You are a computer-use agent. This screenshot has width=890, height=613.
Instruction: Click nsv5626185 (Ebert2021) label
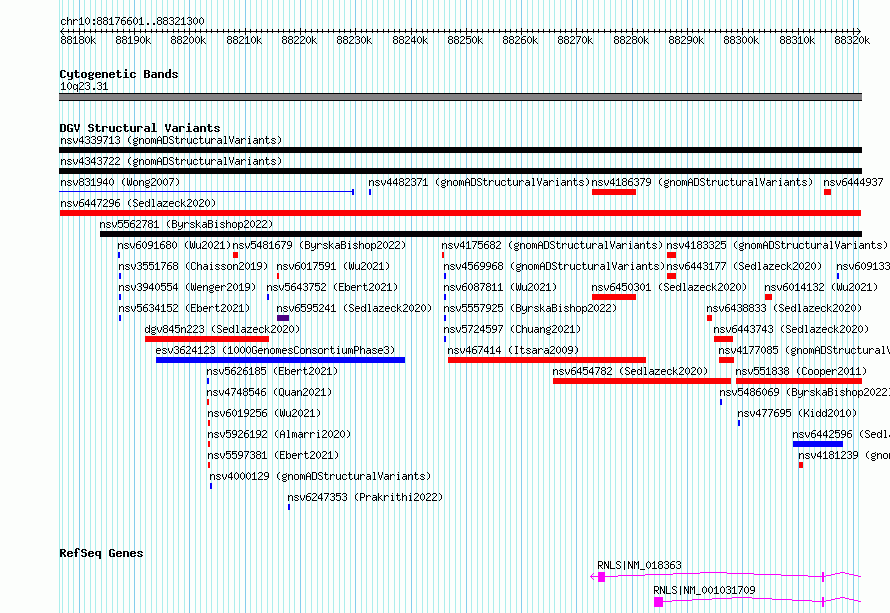[x=272, y=371]
